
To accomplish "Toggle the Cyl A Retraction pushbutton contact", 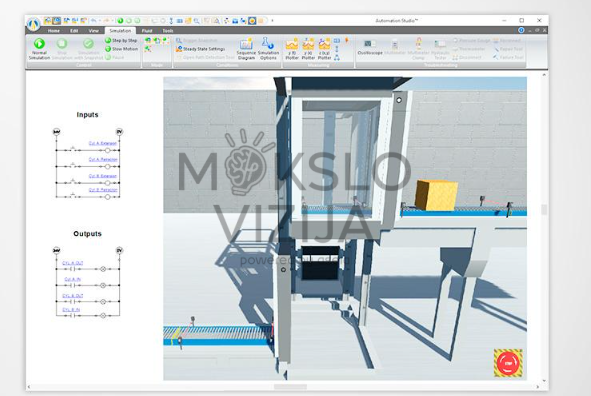I will (x=73, y=165).
